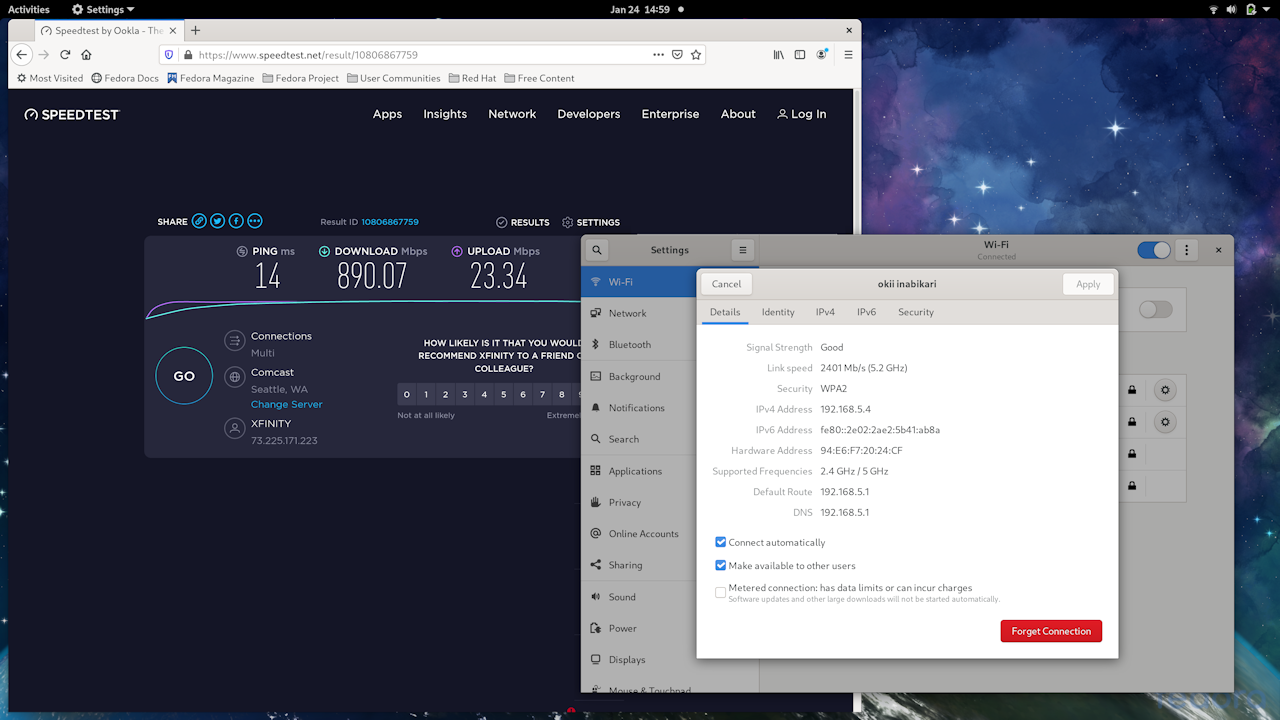Viewport: 1280px width, 720px height.
Task: Show site security padlock info
Action: pyautogui.click(x=186, y=55)
